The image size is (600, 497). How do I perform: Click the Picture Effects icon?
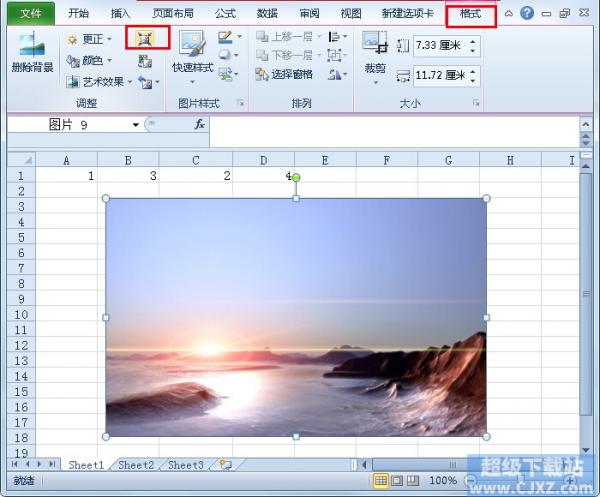click(225, 55)
